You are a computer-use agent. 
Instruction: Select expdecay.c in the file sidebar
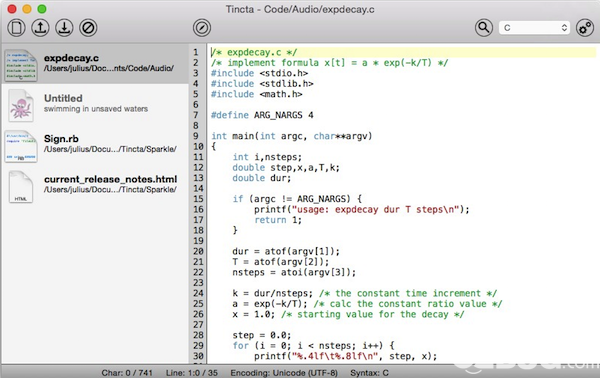pyautogui.click(x=95, y=64)
